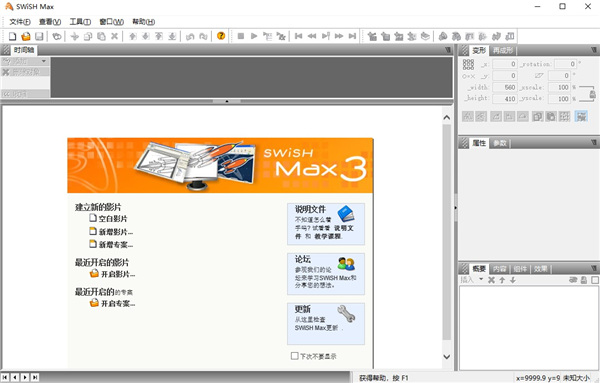The width and height of the screenshot is (600, 383).
Task: Click the go-to-last-frame toolbar button
Action: coord(352,36)
